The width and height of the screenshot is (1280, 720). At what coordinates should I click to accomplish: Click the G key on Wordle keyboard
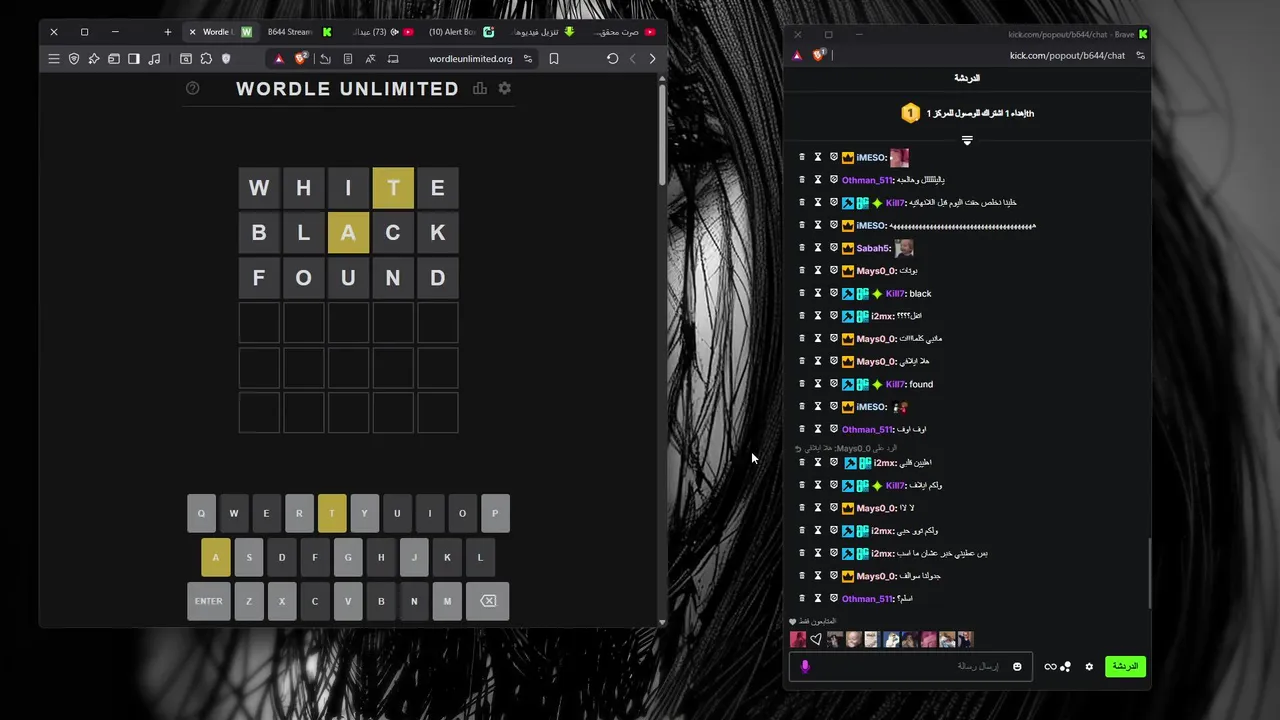click(348, 557)
